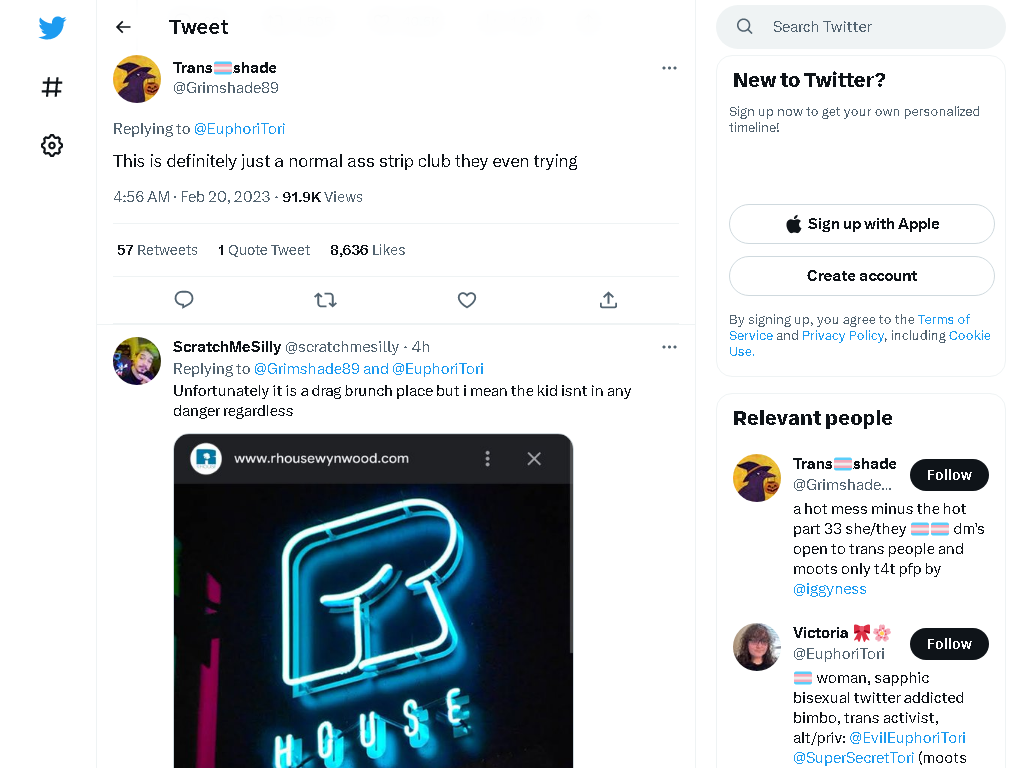The height and width of the screenshot is (768, 1024).
Task: Click the reply speech bubble icon
Action: [184, 300]
